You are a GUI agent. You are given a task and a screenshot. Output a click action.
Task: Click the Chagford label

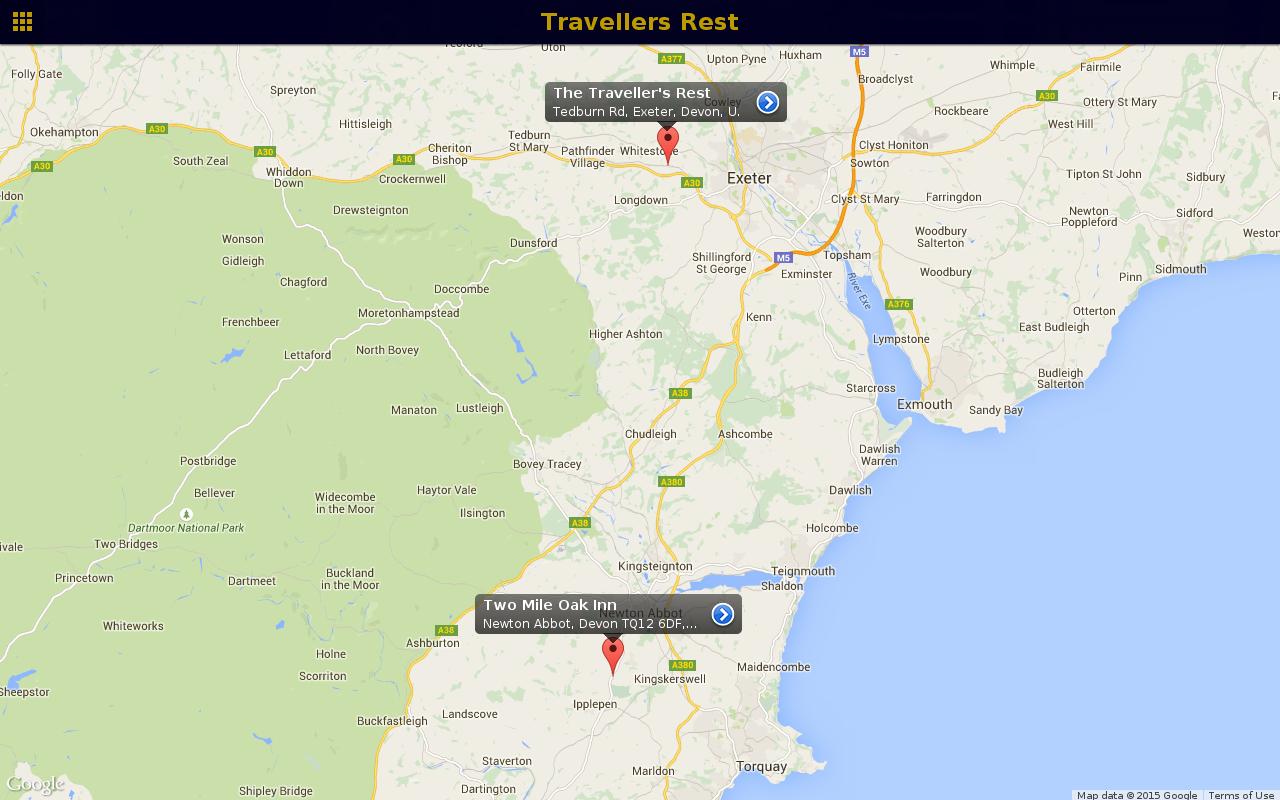(303, 282)
